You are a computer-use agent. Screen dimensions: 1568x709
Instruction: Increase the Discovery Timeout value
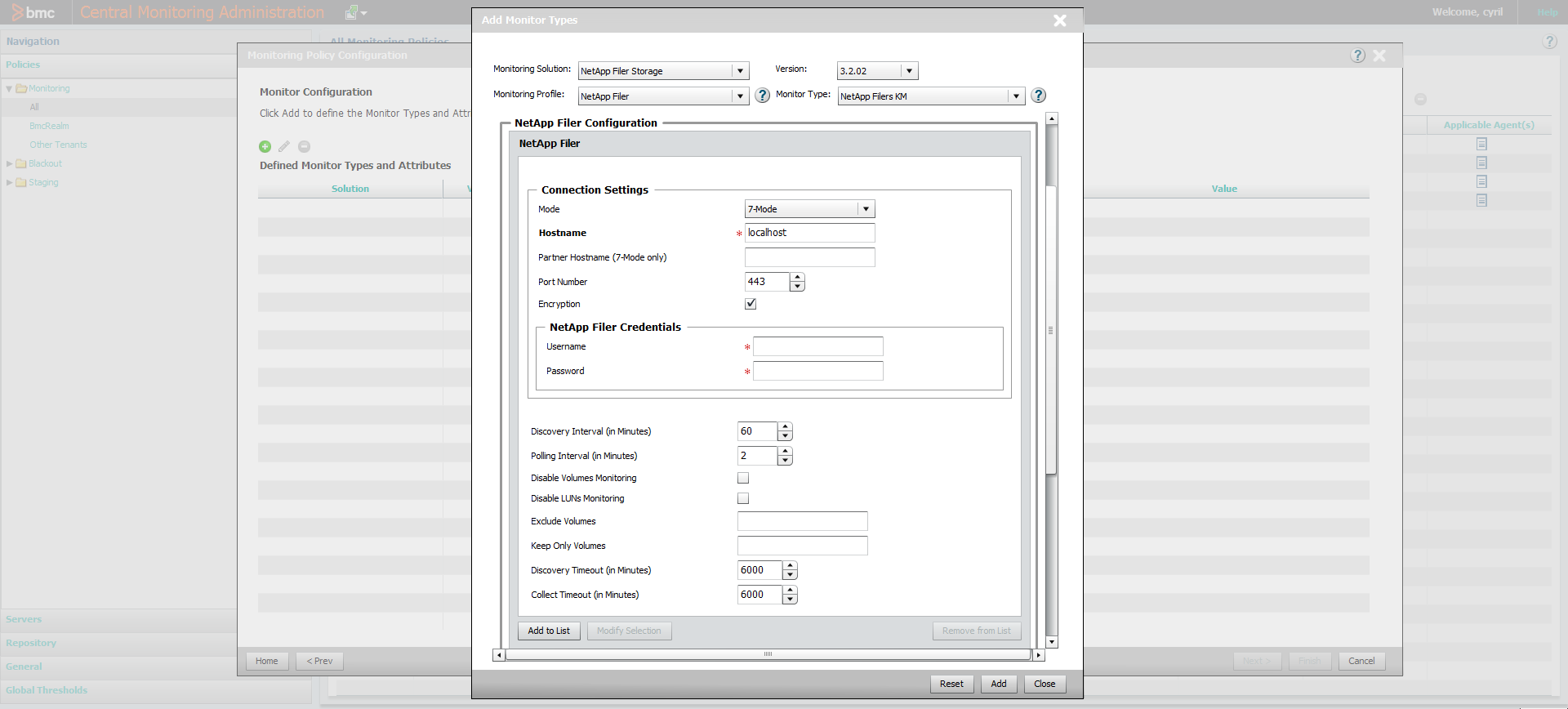790,566
